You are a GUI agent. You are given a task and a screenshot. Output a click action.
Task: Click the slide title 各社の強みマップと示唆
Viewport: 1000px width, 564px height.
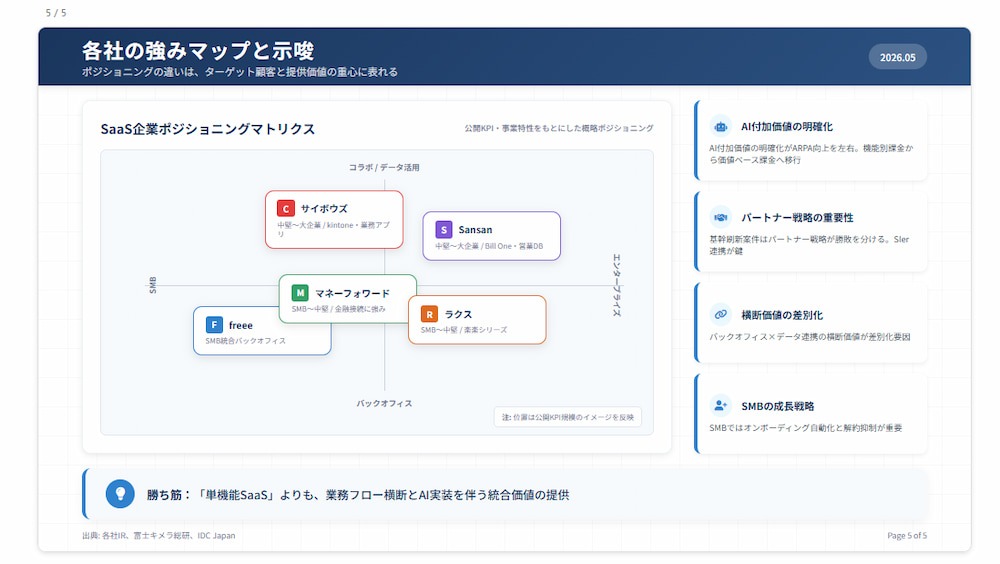click(x=198, y=50)
